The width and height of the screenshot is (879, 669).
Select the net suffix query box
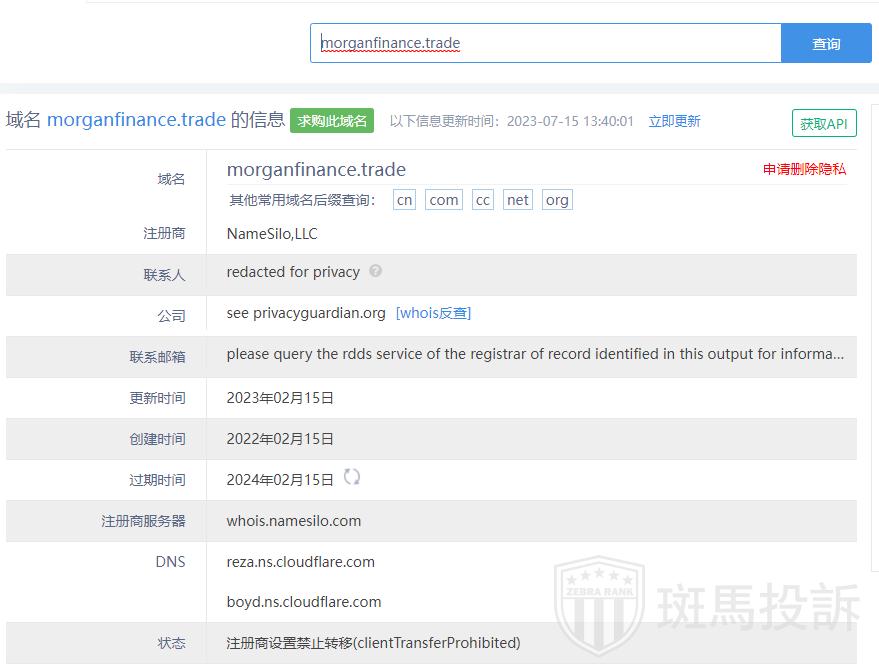[517, 200]
